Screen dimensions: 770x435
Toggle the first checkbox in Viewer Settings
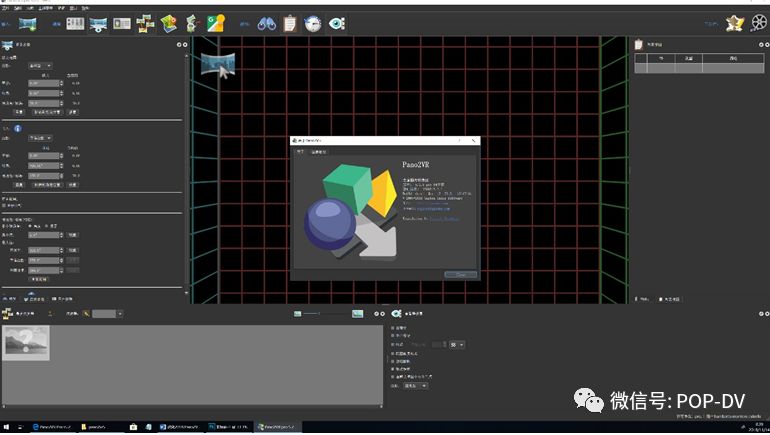point(392,327)
